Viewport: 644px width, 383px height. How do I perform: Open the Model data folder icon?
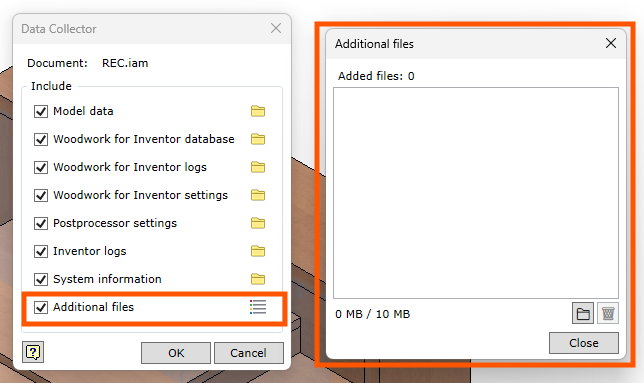[x=258, y=111]
